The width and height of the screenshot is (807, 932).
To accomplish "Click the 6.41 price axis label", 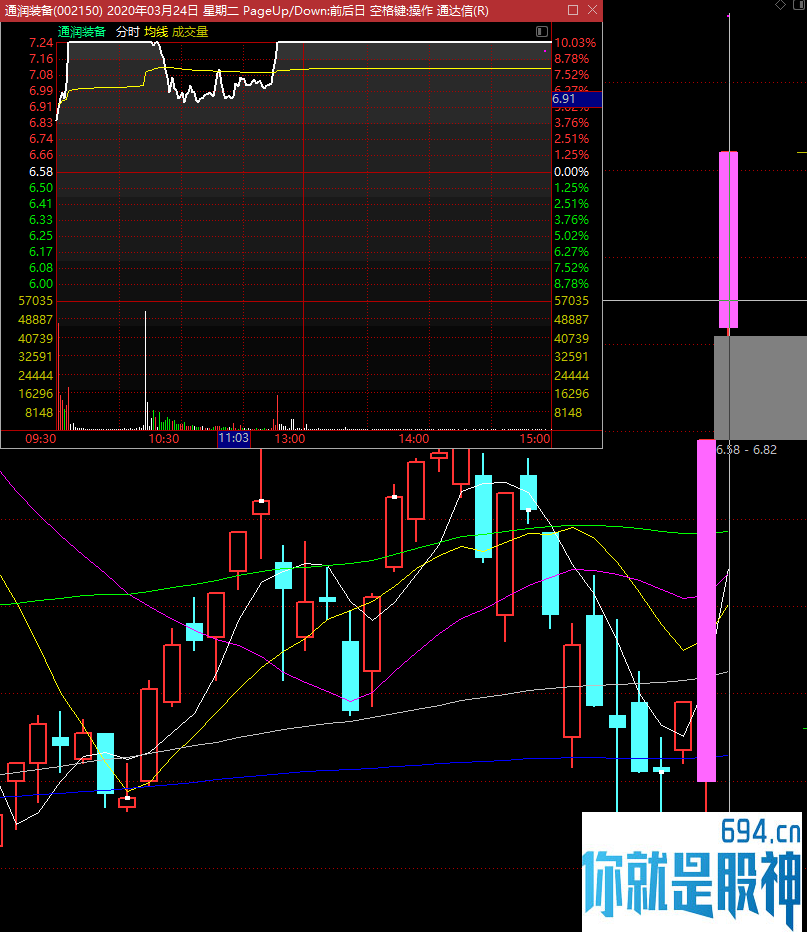I will coord(41,204).
